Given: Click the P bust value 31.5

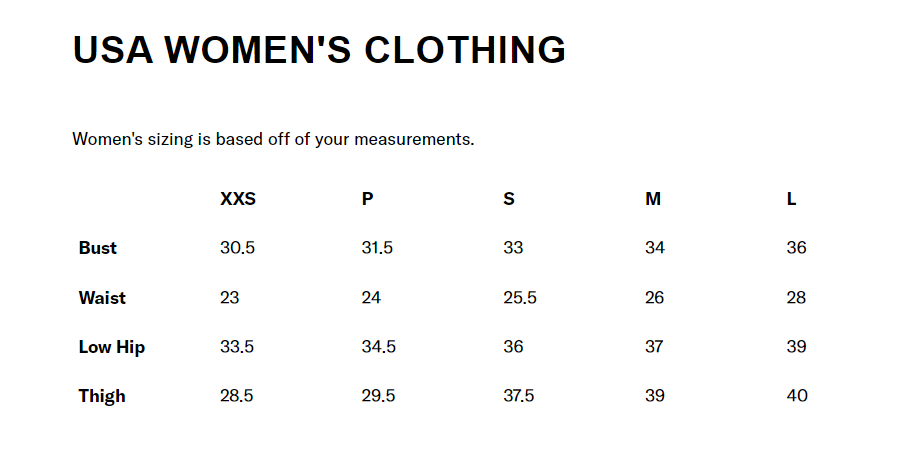Looking at the screenshot, I should click(377, 248).
